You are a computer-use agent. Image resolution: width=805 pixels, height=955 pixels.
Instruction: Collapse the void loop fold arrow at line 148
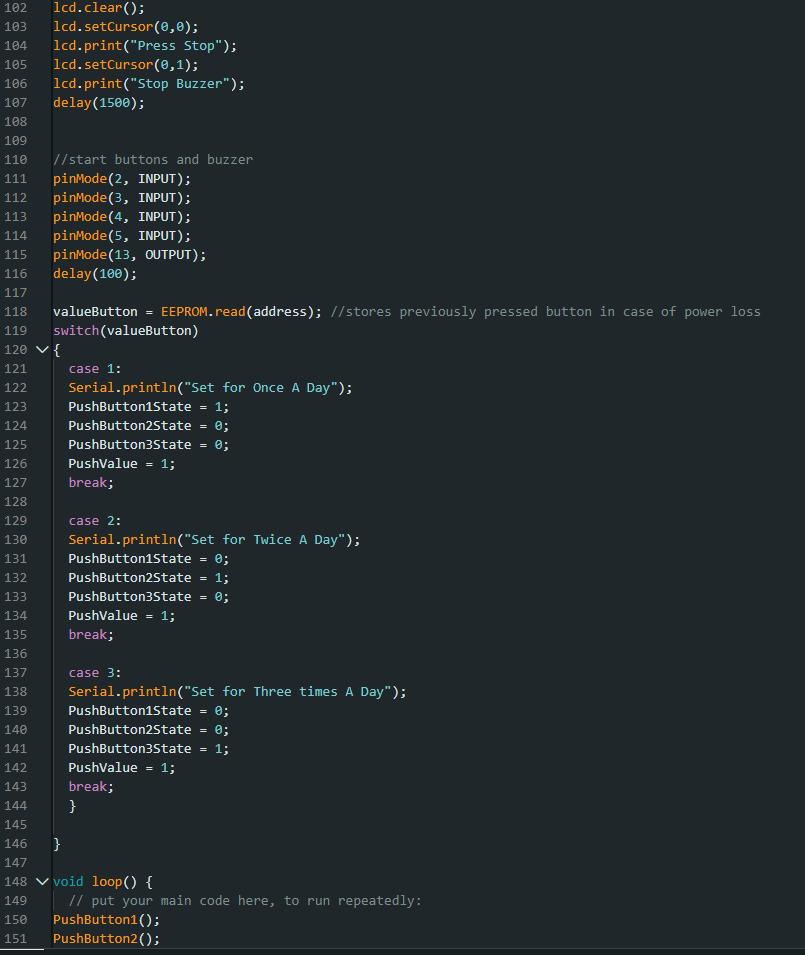tap(42, 881)
